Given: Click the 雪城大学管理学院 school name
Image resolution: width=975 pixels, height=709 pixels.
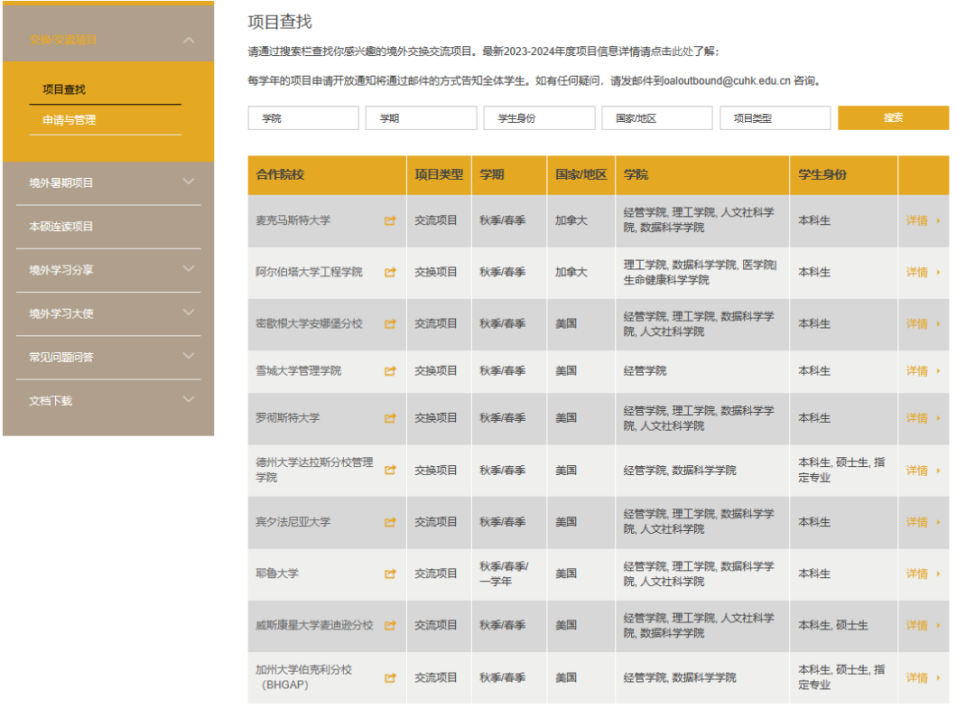Looking at the screenshot, I should (298, 371).
